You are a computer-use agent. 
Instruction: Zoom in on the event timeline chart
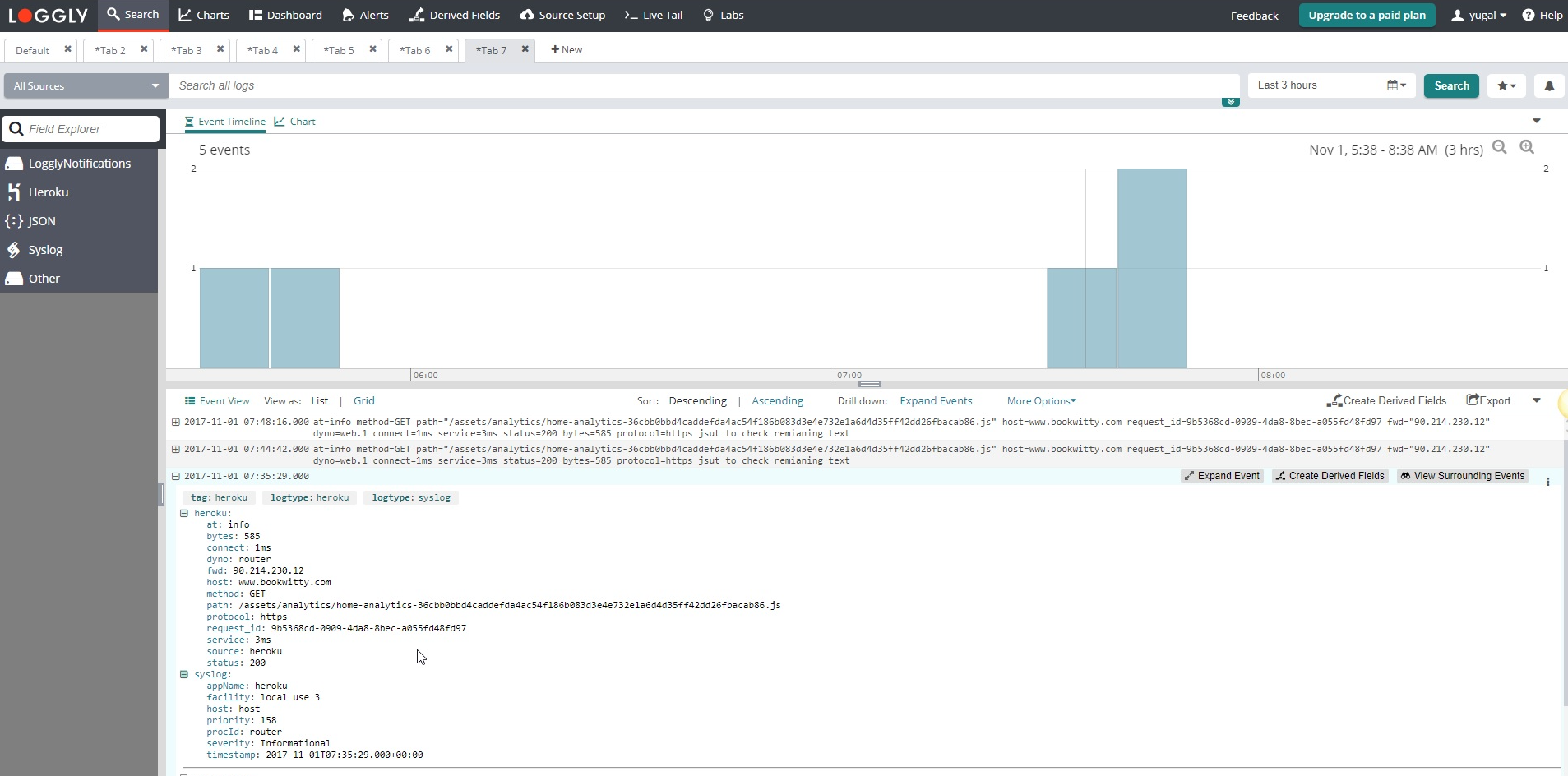pyautogui.click(x=1527, y=147)
